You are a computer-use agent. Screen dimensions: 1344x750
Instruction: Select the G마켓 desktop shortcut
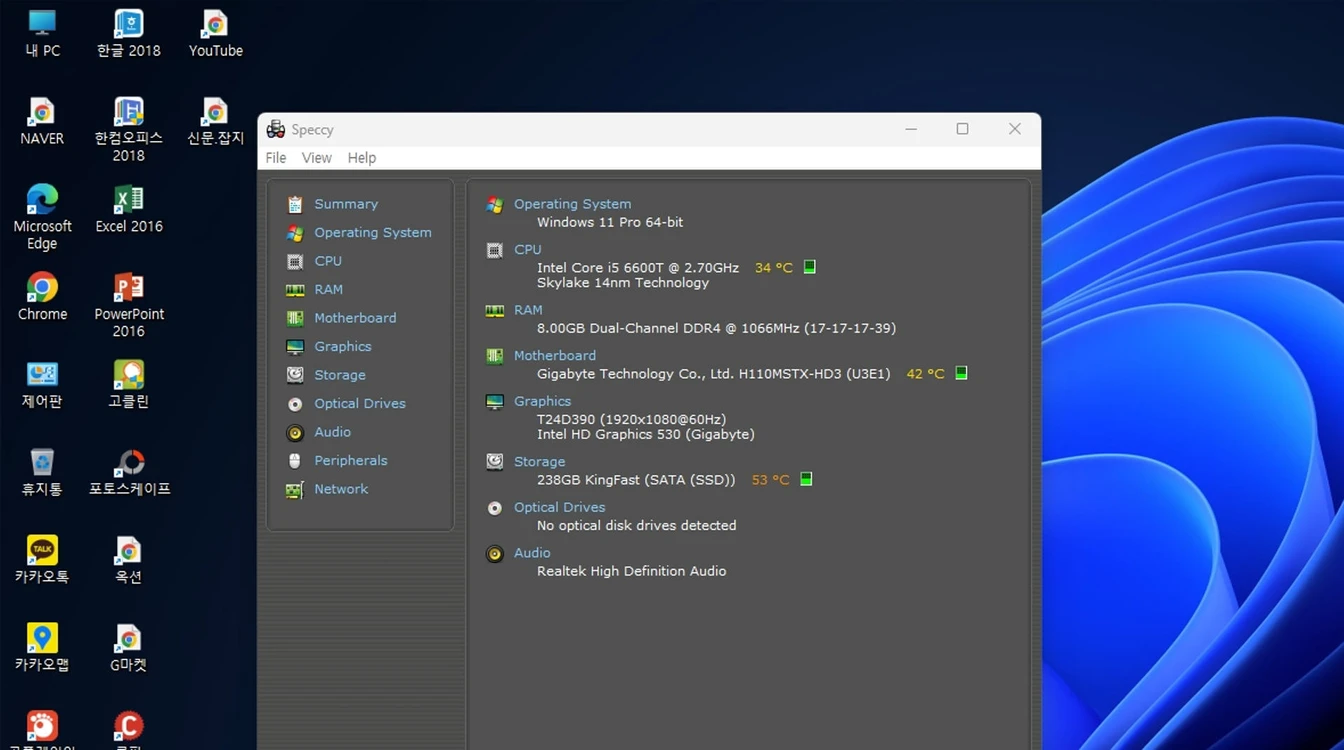pos(128,647)
